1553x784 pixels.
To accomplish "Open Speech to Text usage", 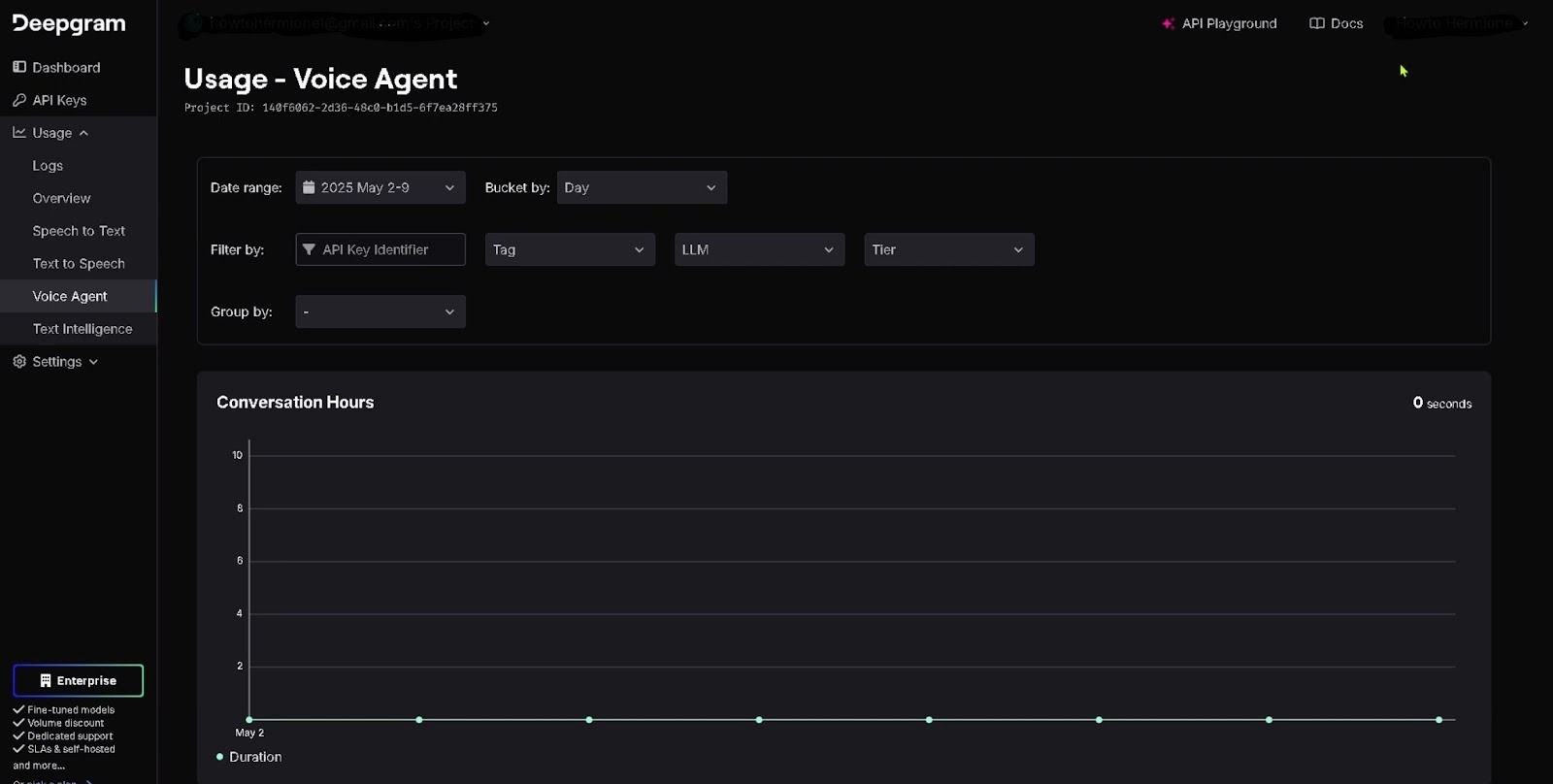I will (x=79, y=231).
